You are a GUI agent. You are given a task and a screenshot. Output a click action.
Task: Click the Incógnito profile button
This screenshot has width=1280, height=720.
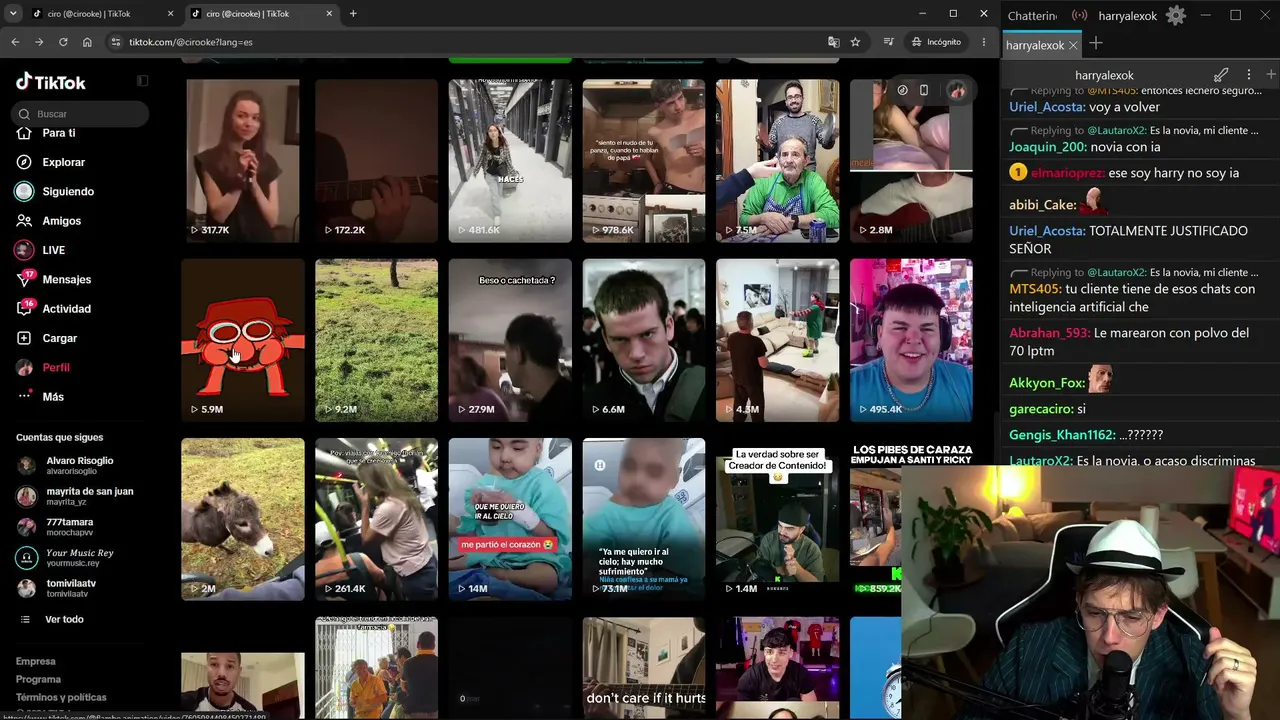[936, 42]
